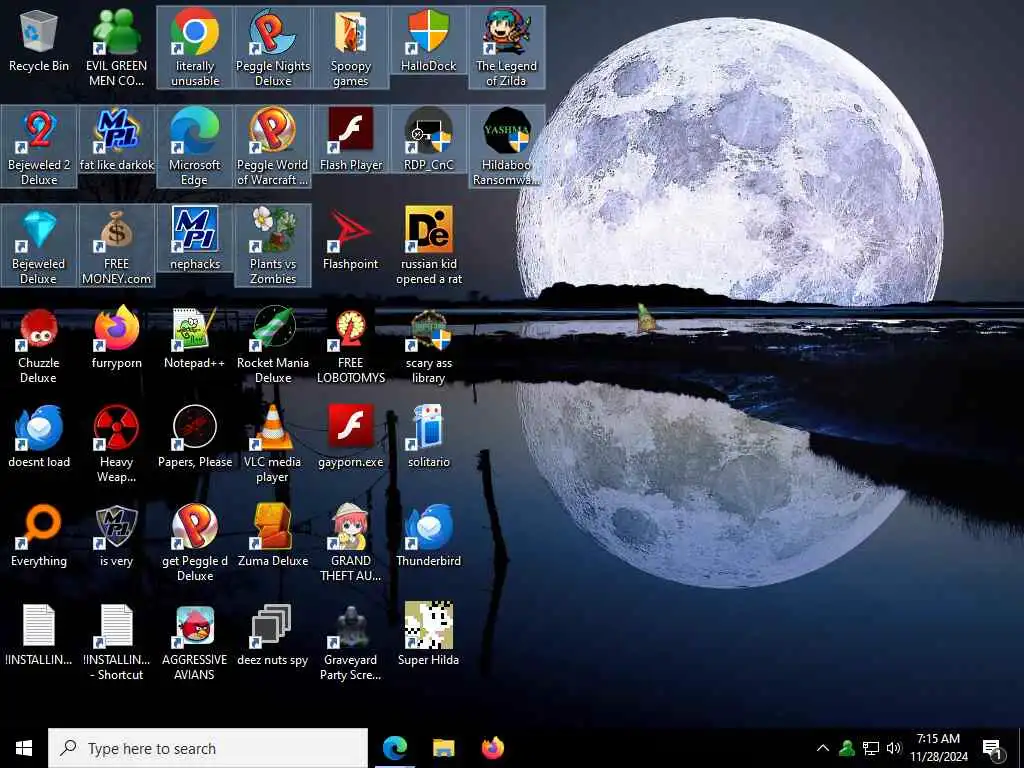Click GRAND THEFT AU... shortcut

351,542
